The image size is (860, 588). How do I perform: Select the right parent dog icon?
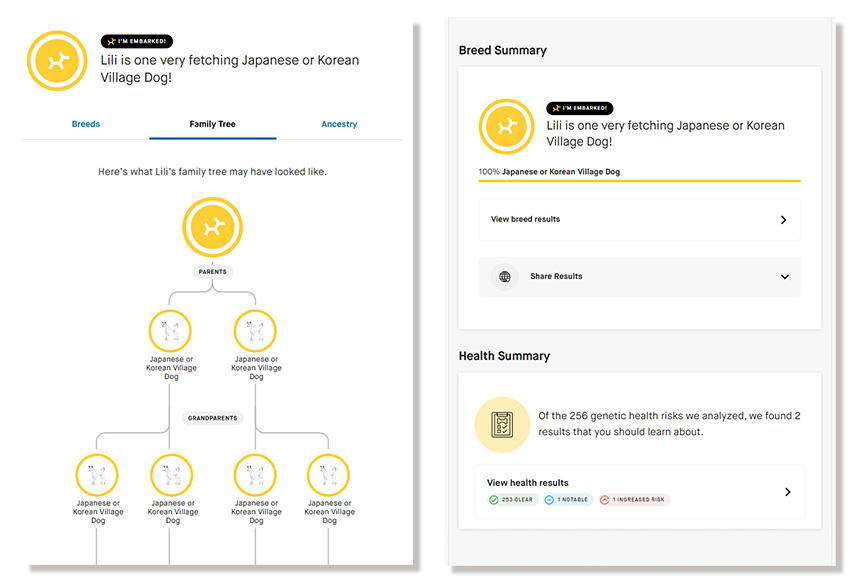[x=255, y=331]
